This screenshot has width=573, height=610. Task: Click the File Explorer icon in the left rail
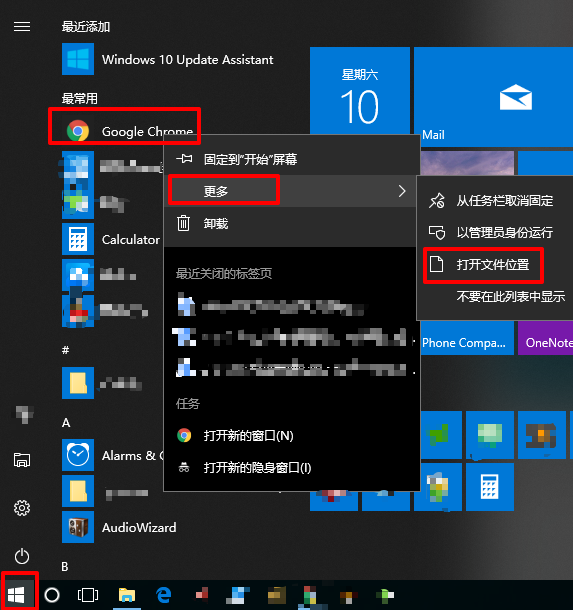[x=22, y=460]
